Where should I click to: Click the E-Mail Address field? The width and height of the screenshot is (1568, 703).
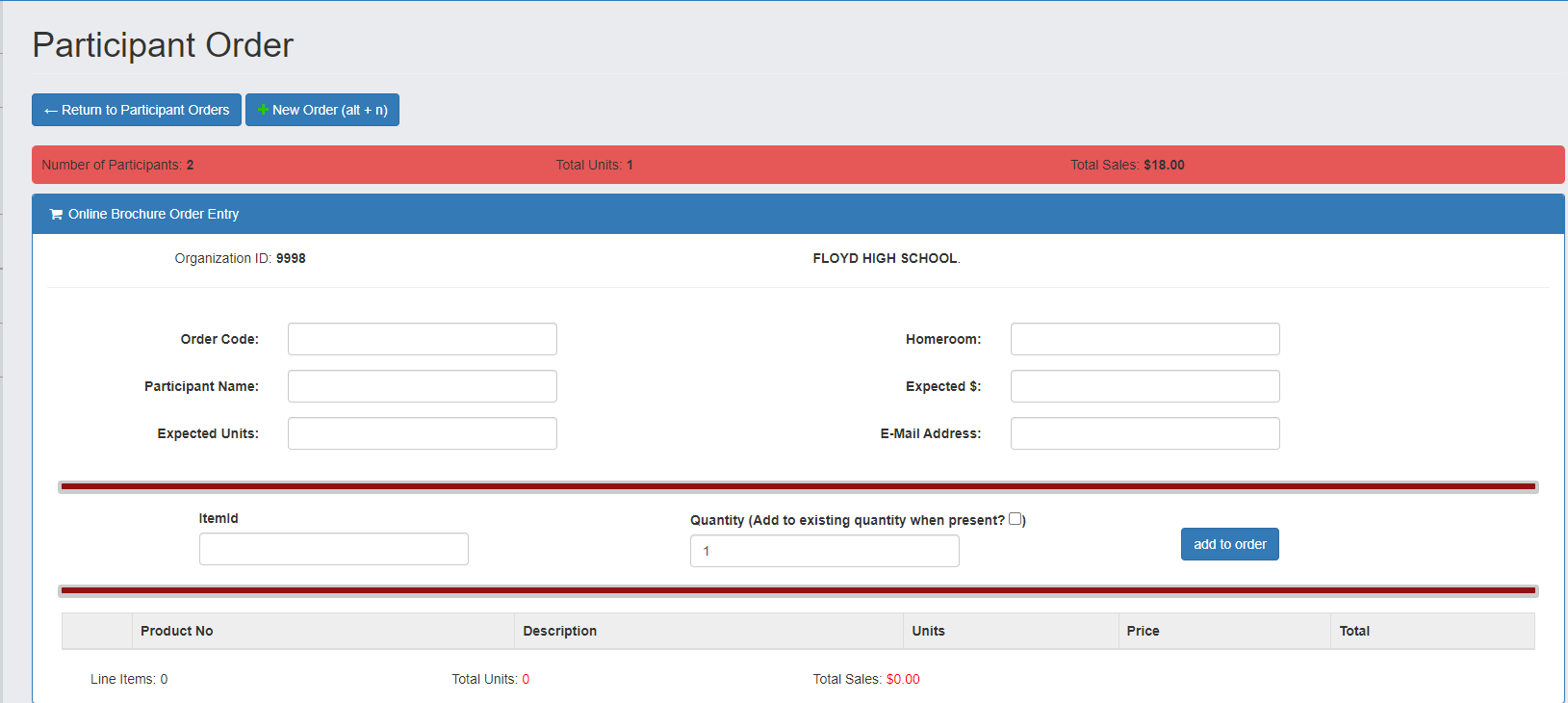tap(1145, 433)
